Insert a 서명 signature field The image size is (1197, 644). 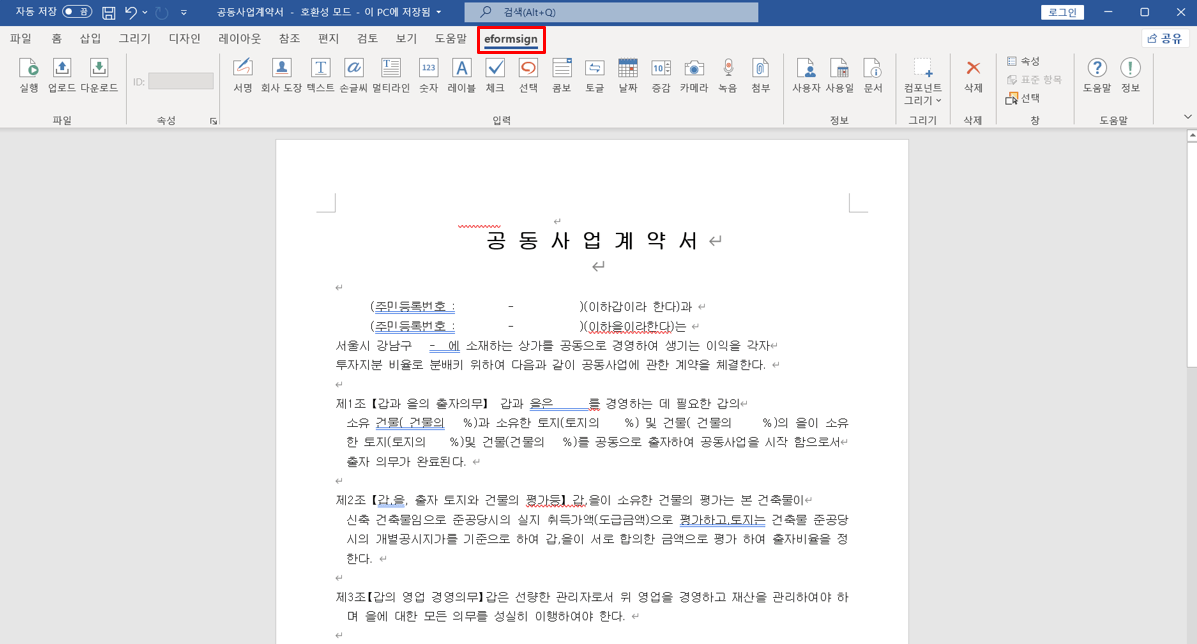tap(243, 76)
